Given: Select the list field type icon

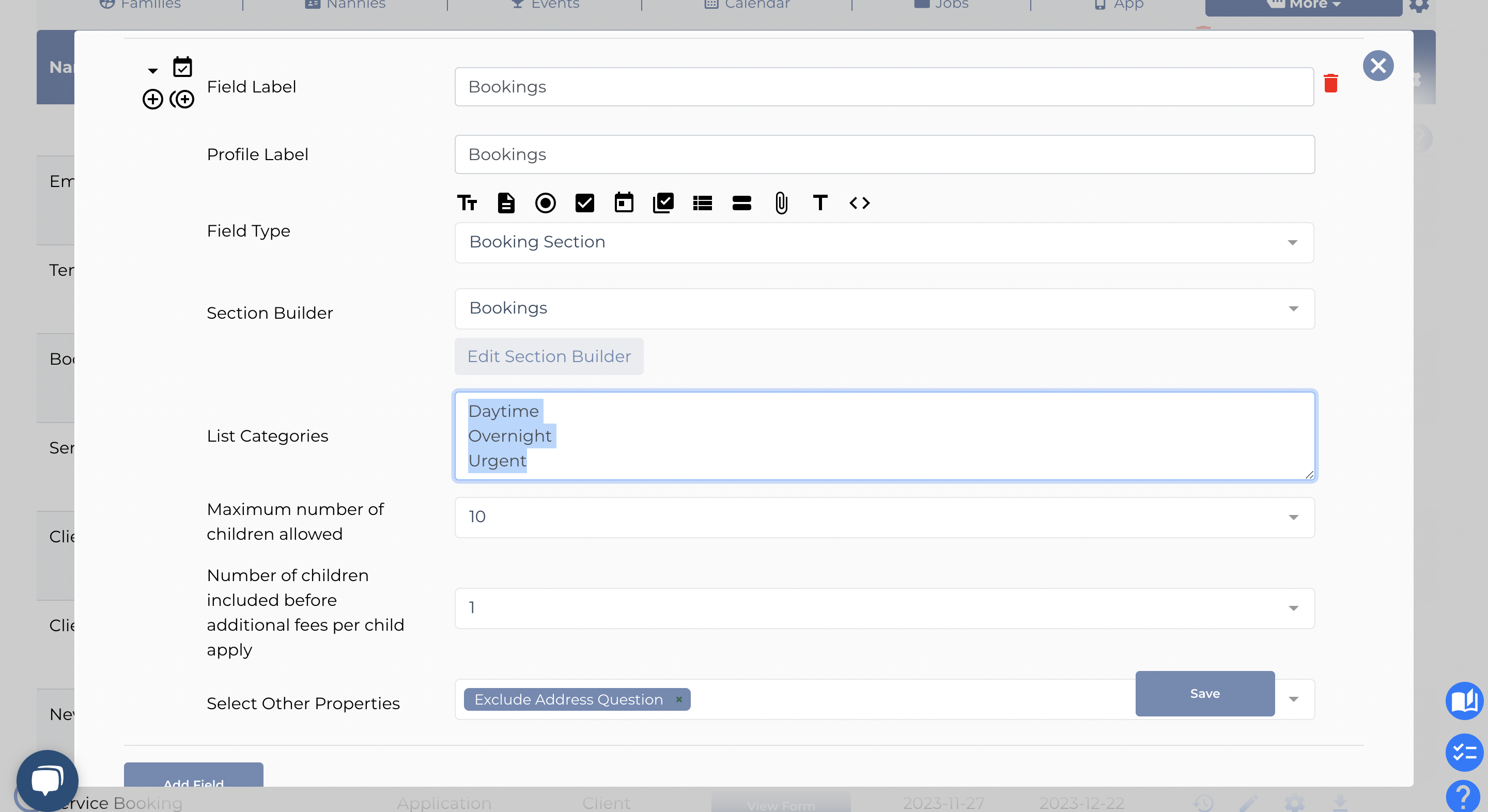Looking at the screenshot, I should point(703,202).
